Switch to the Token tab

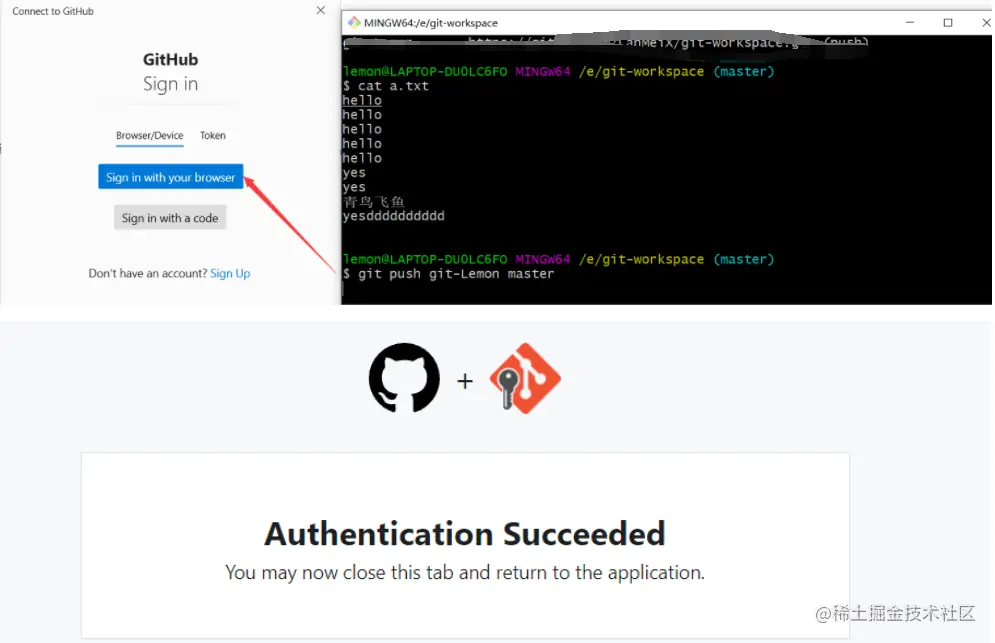tap(213, 136)
